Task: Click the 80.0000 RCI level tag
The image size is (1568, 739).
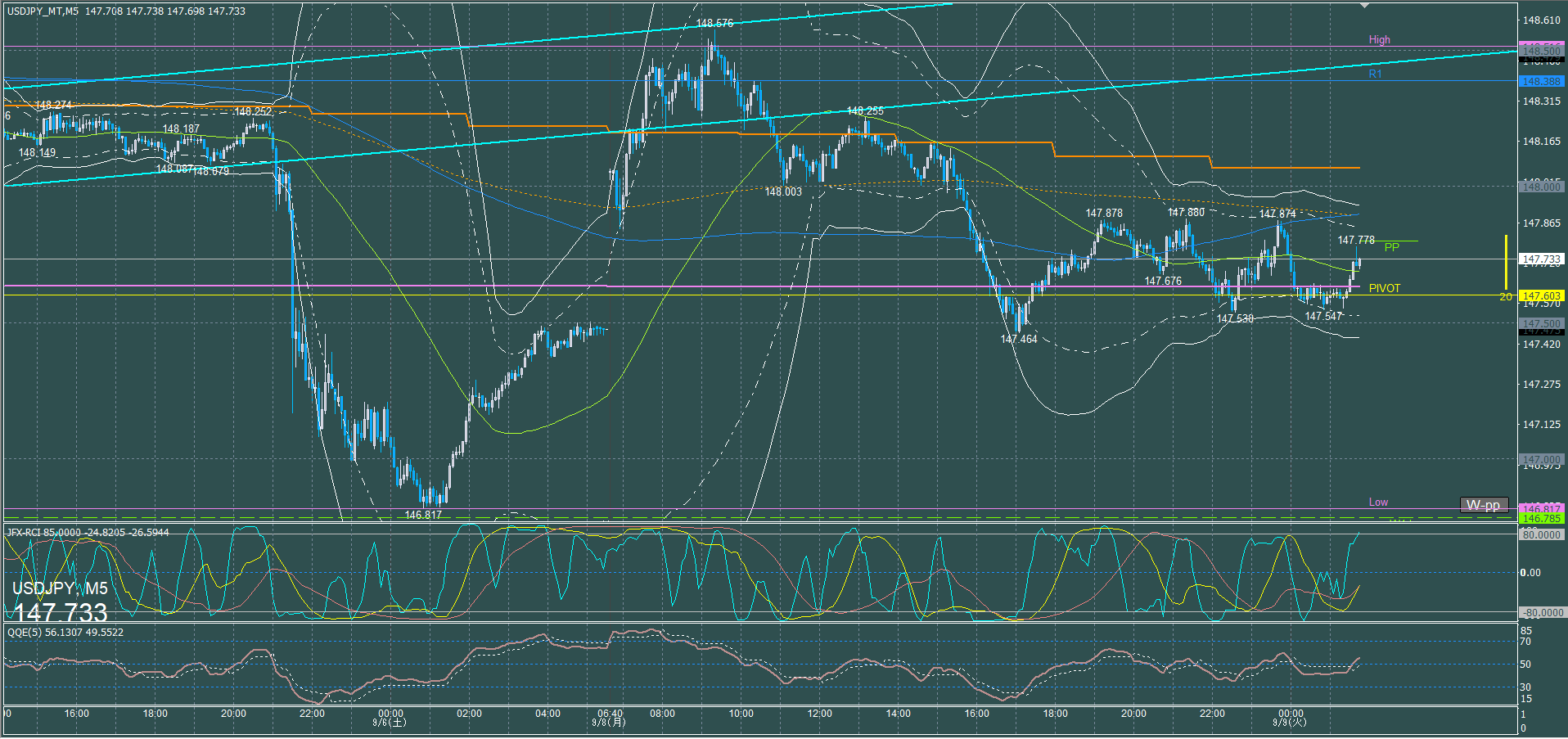Action: point(1541,535)
